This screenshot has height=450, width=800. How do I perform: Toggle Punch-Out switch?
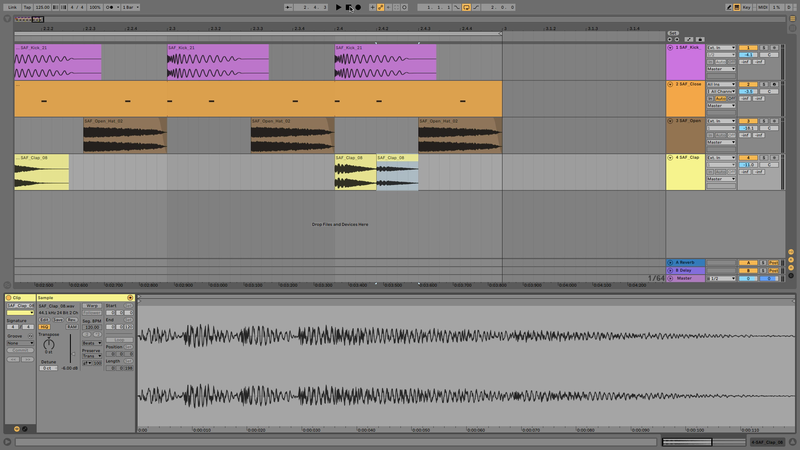476,7
